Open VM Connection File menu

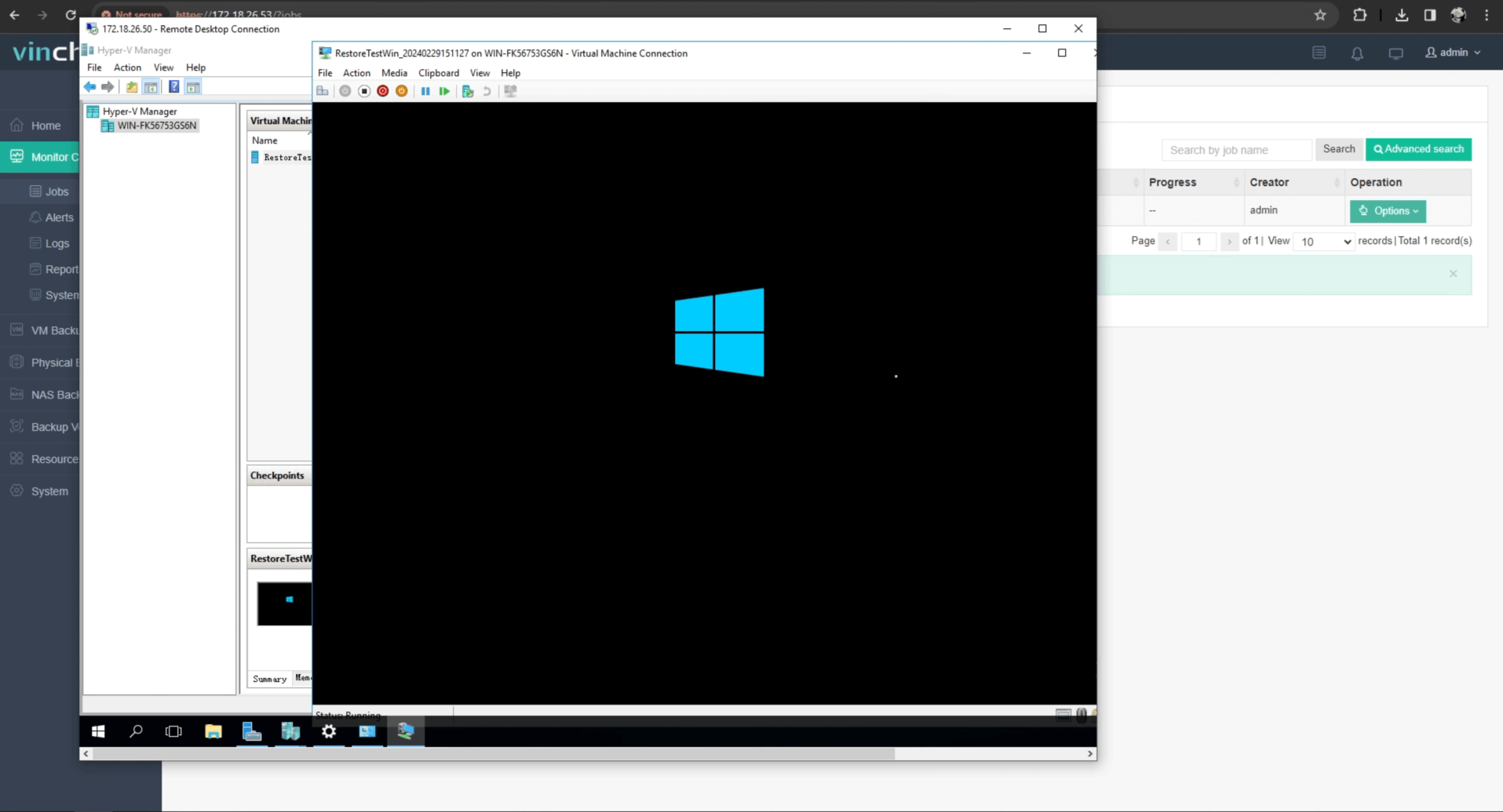(325, 73)
